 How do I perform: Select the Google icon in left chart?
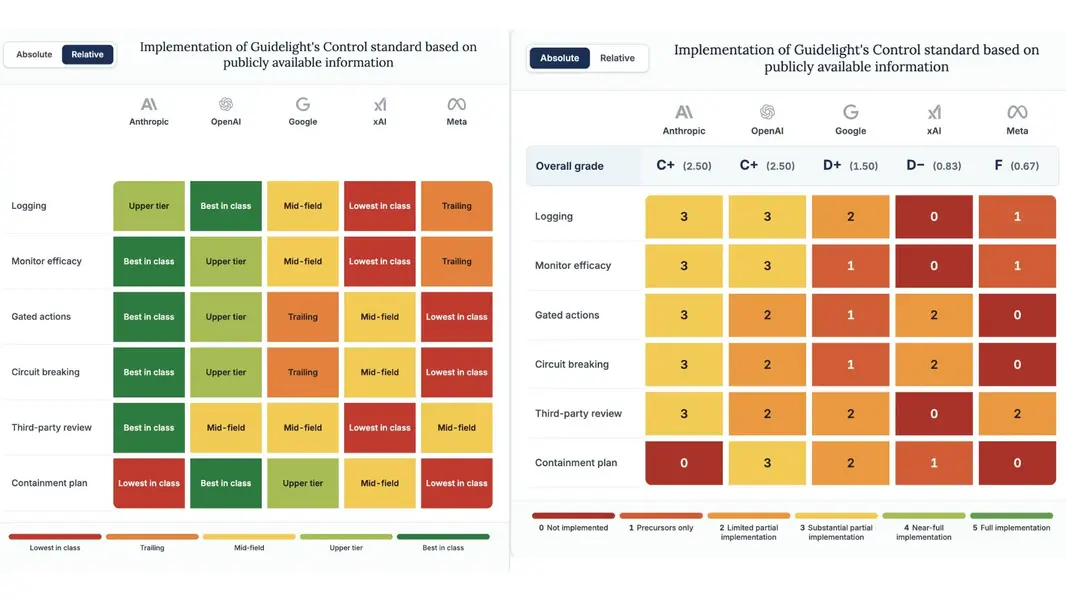click(x=303, y=104)
